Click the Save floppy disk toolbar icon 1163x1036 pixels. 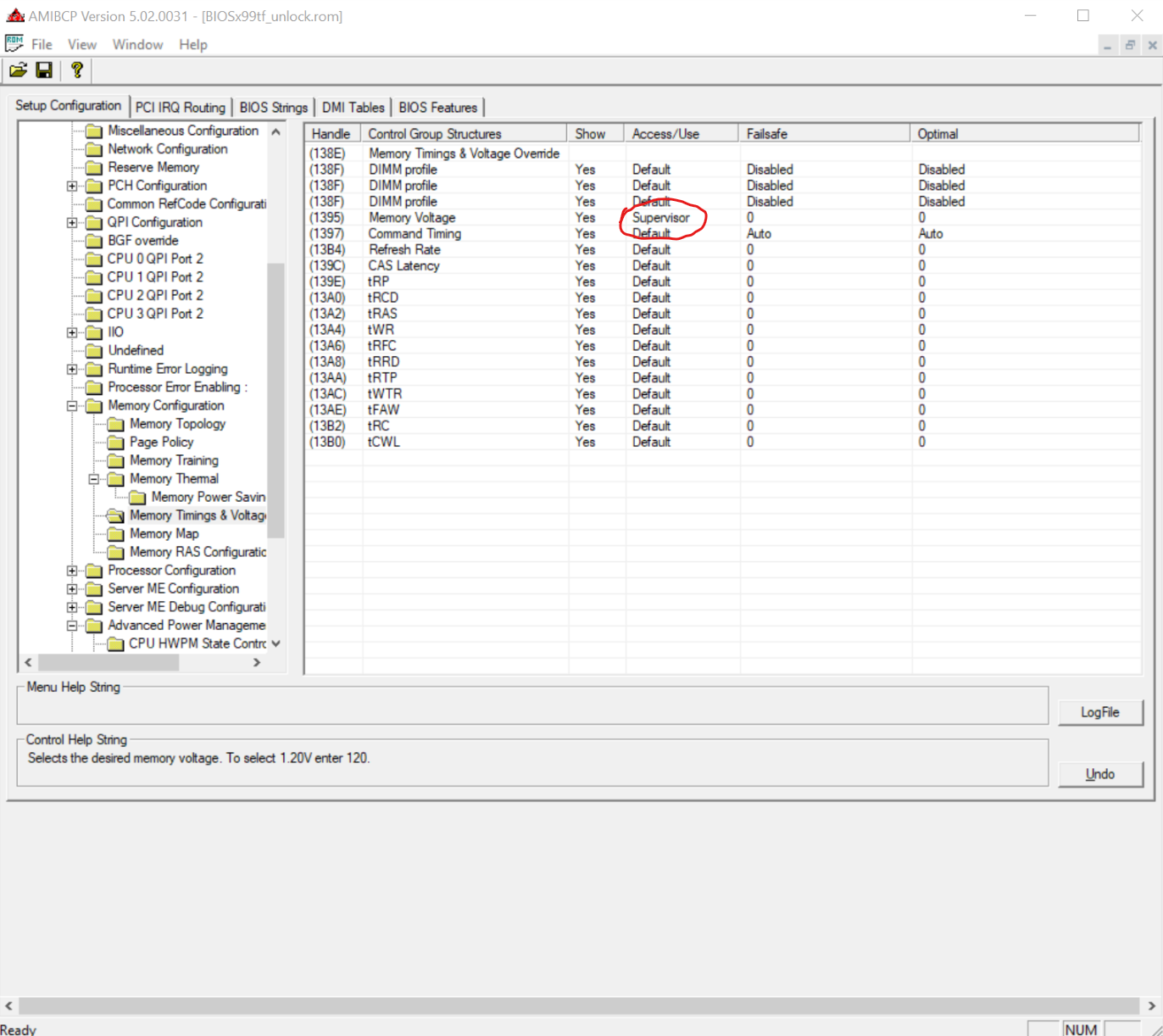pyautogui.click(x=44, y=70)
